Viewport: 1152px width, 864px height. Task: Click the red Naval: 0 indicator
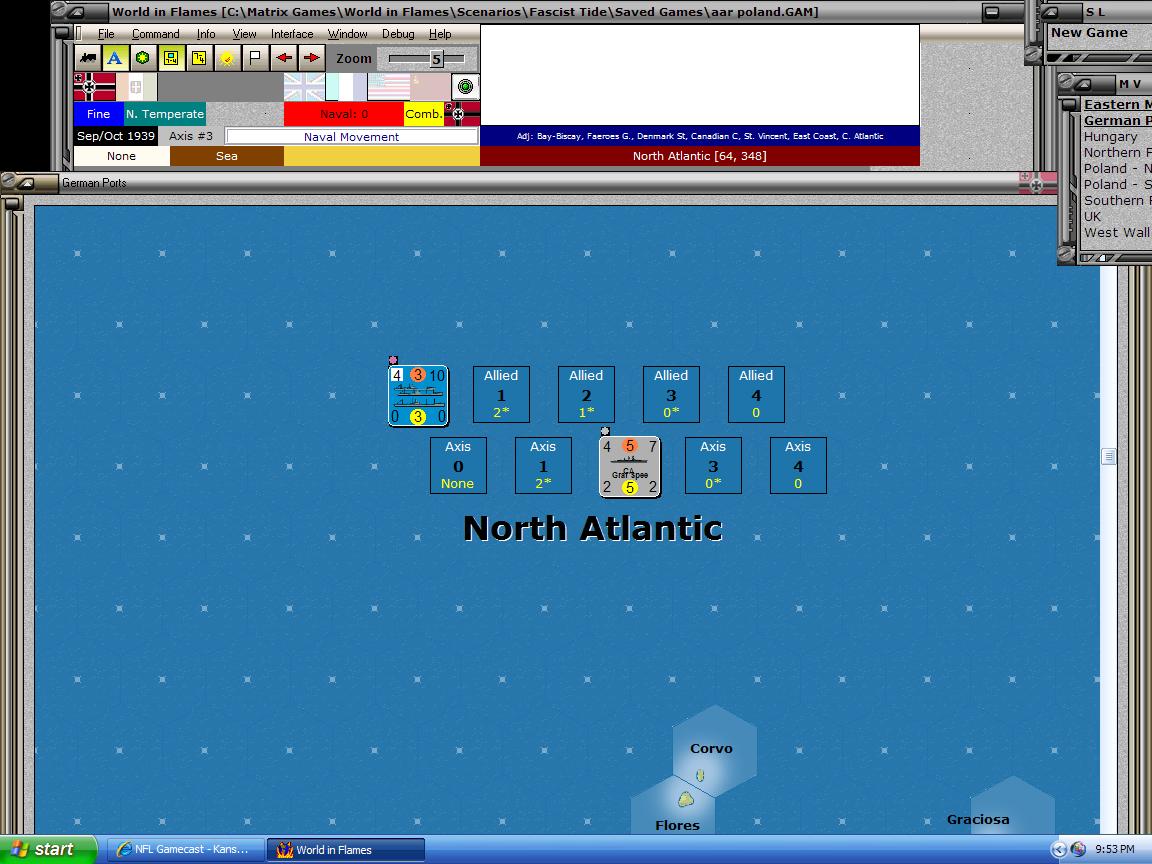(x=343, y=114)
